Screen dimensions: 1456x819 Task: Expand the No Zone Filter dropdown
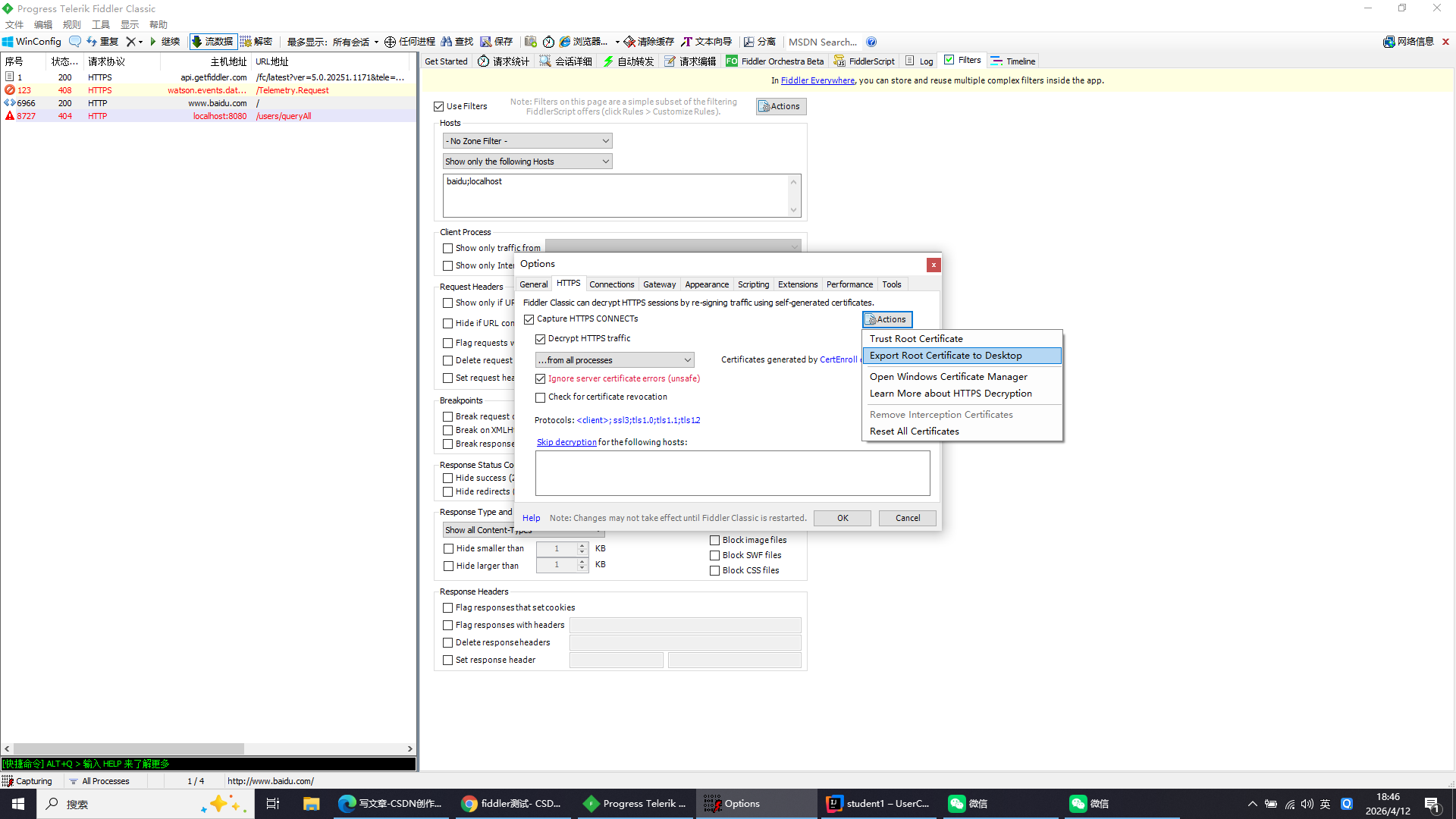[x=527, y=141]
